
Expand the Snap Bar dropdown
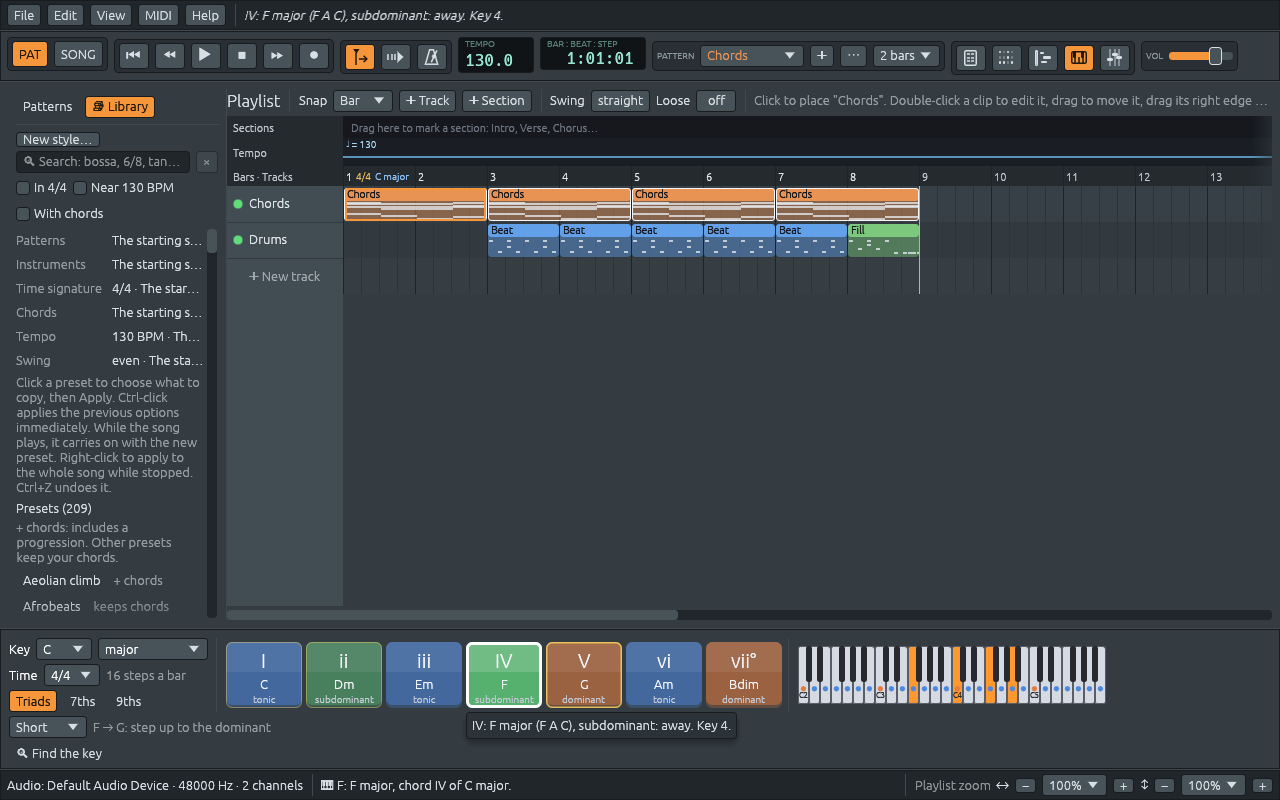point(363,101)
